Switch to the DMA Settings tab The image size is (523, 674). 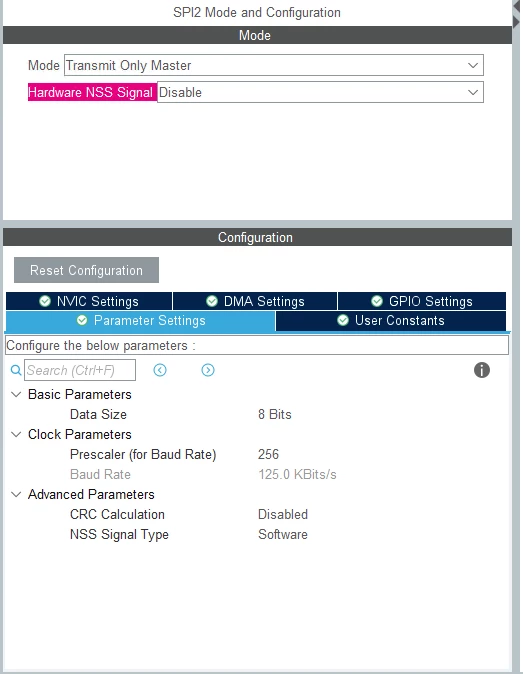point(255,301)
